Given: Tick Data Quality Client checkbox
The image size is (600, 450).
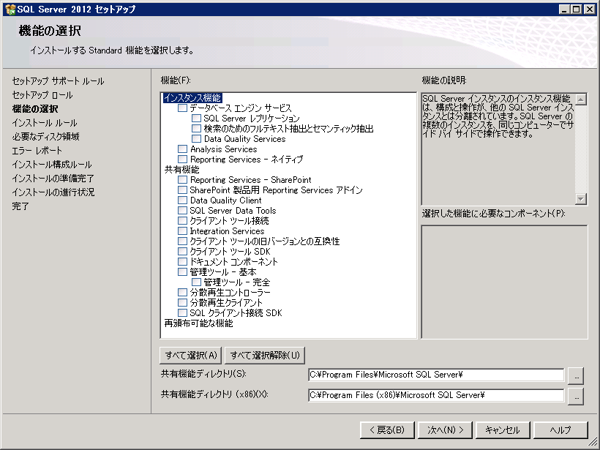Looking at the screenshot, I should point(183,200).
